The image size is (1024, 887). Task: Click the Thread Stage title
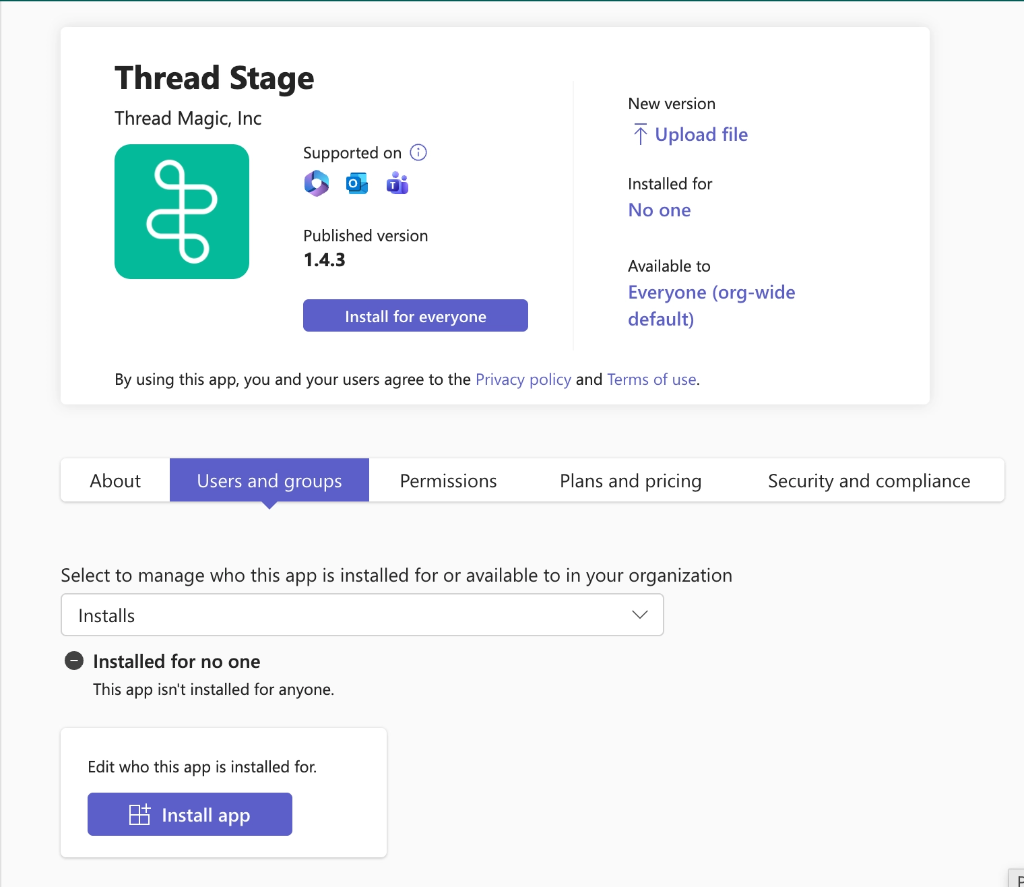point(214,78)
